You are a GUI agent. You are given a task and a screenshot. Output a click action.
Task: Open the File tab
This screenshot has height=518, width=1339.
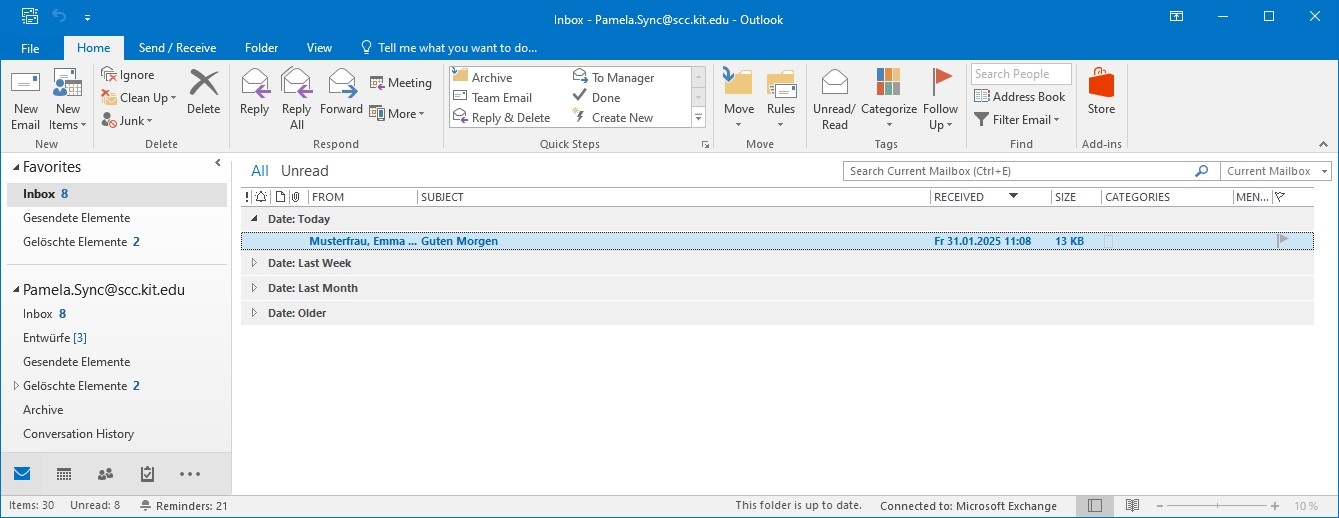30,48
